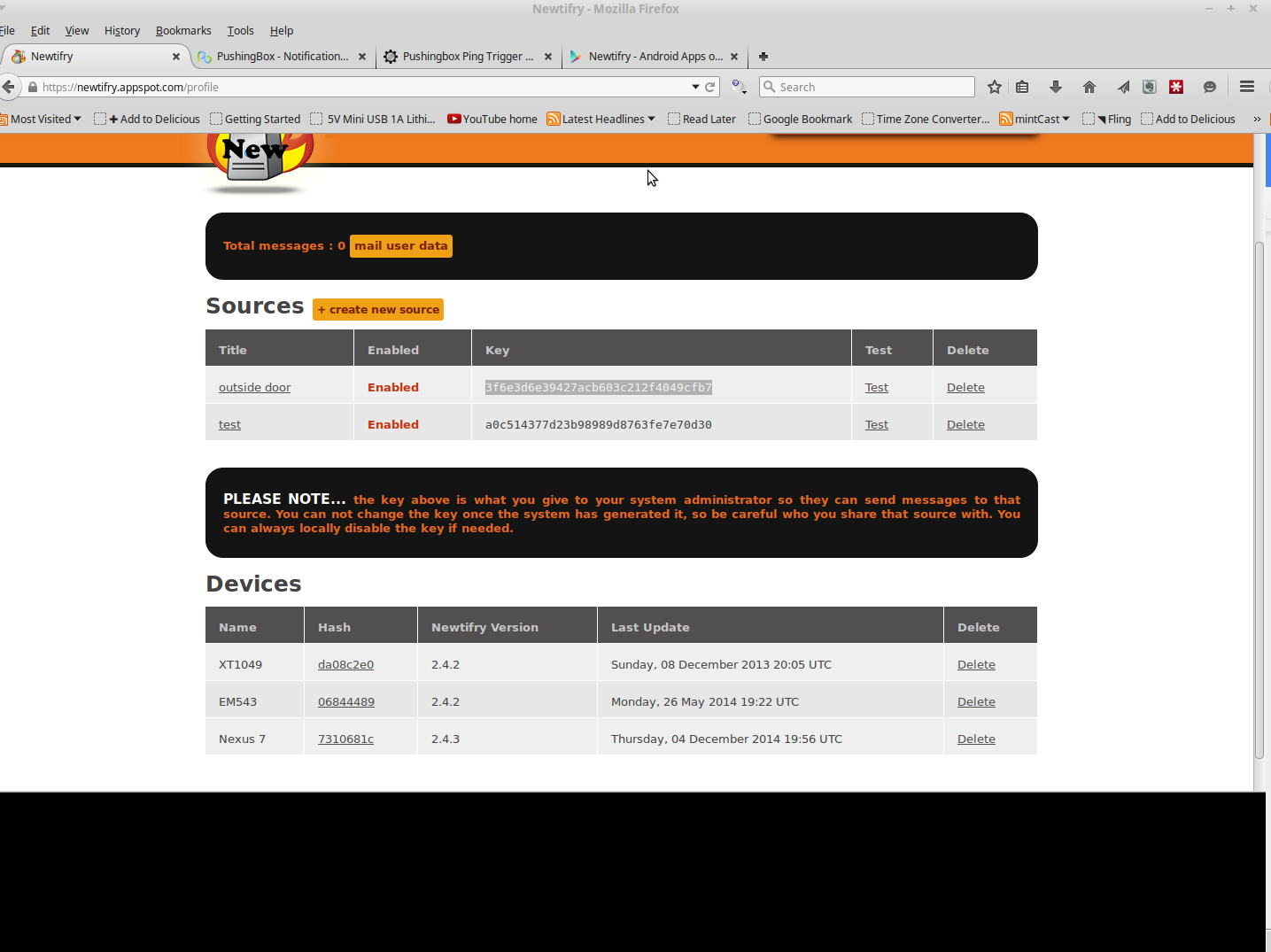Viewport: 1271px width, 952px height.
Task: Open the outside door source link
Action: [x=254, y=388]
